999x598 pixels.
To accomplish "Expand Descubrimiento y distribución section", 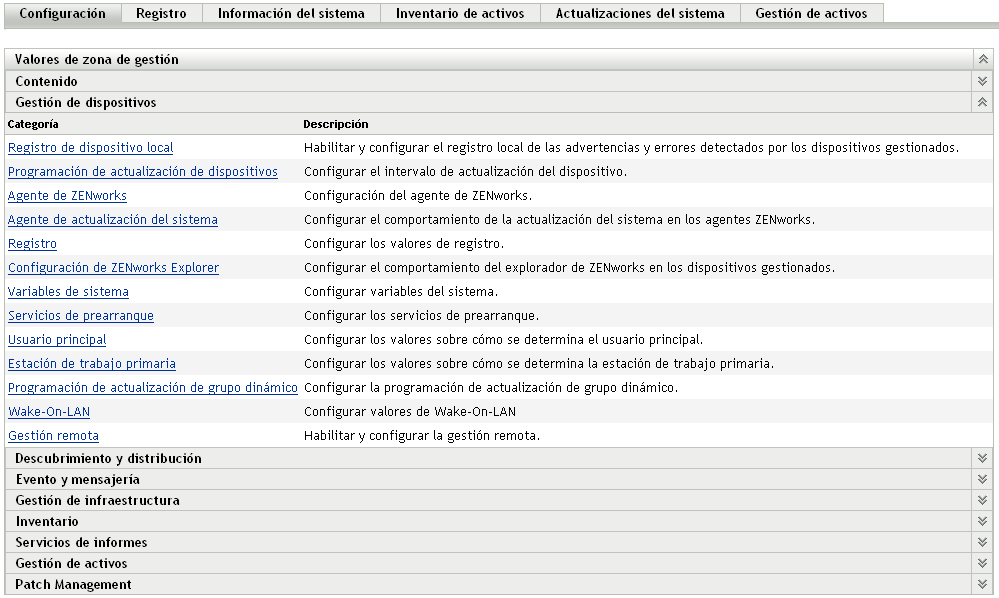I will (x=982, y=458).
